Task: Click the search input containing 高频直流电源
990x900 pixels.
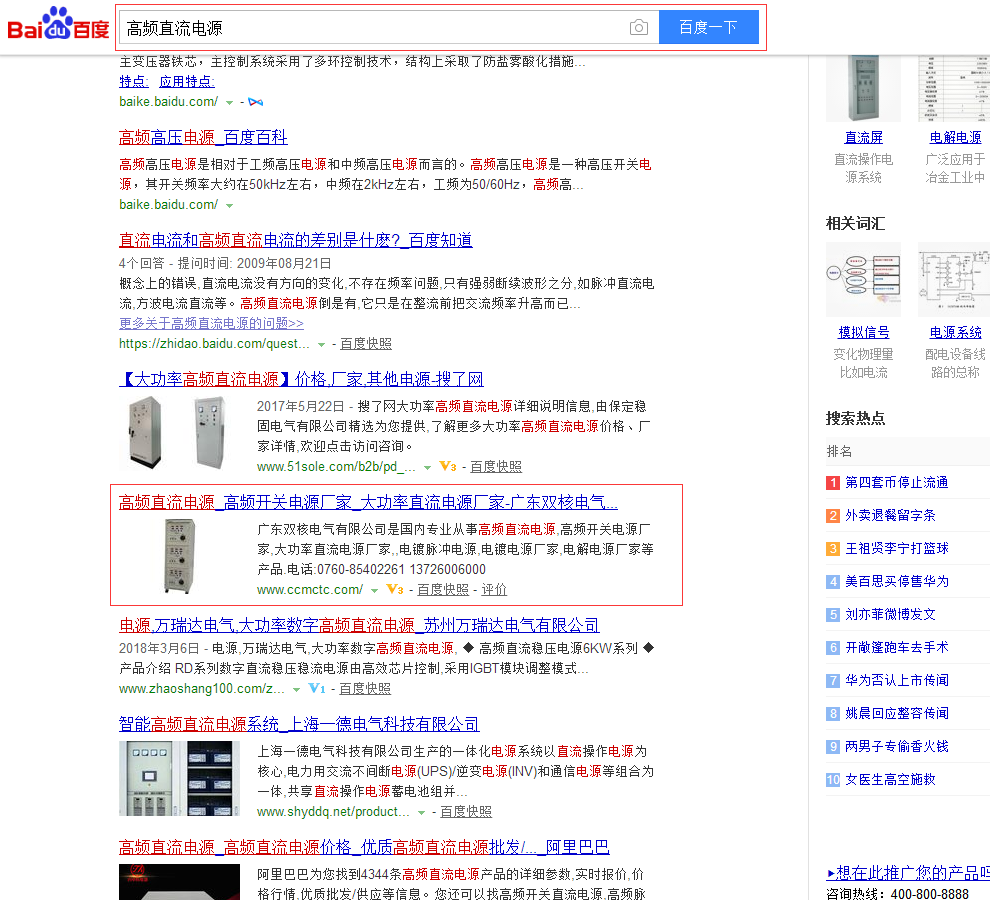Action: pyautogui.click(x=370, y=28)
